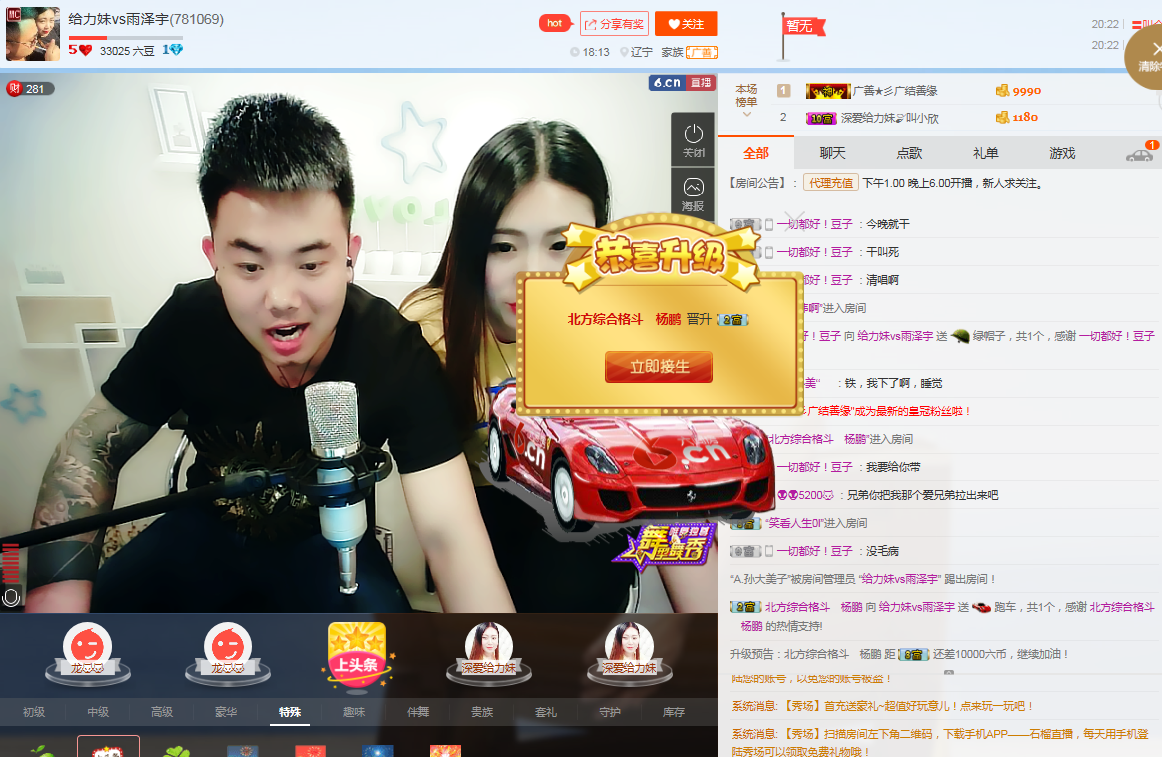This screenshot has width=1162, height=757.
Task: Click 2富 badge in the 跑车 gift message
Action: (x=746, y=607)
